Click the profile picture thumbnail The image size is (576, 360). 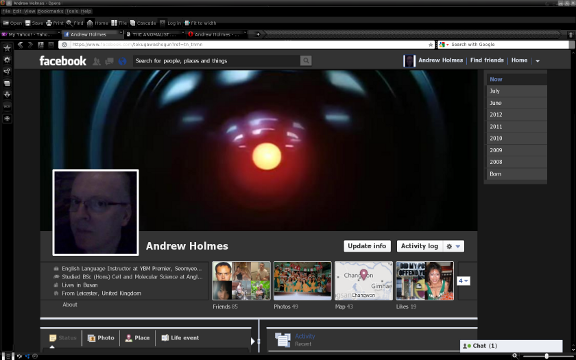[96, 213]
